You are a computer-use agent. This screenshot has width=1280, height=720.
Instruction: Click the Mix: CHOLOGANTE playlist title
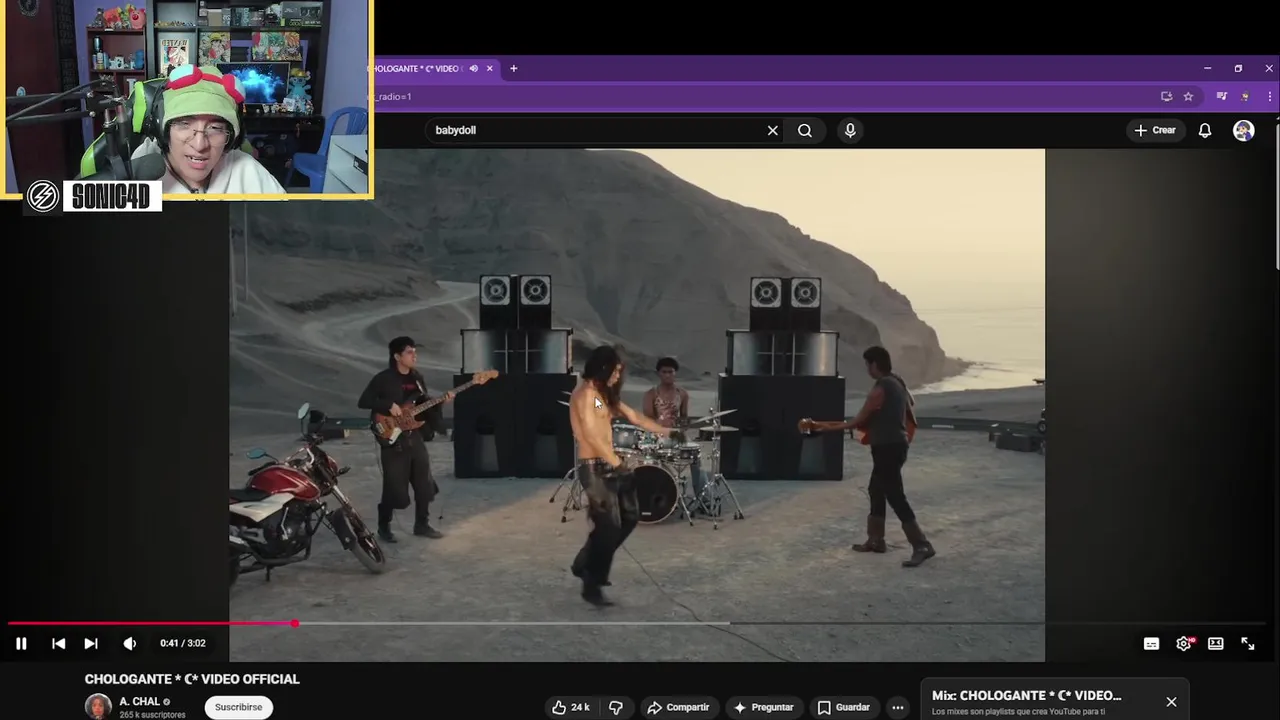[1026, 695]
